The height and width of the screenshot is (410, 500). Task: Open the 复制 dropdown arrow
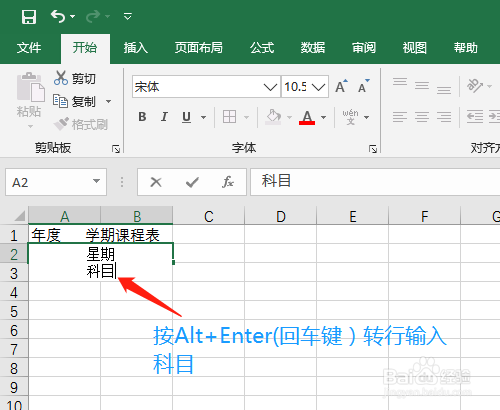(x=108, y=101)
